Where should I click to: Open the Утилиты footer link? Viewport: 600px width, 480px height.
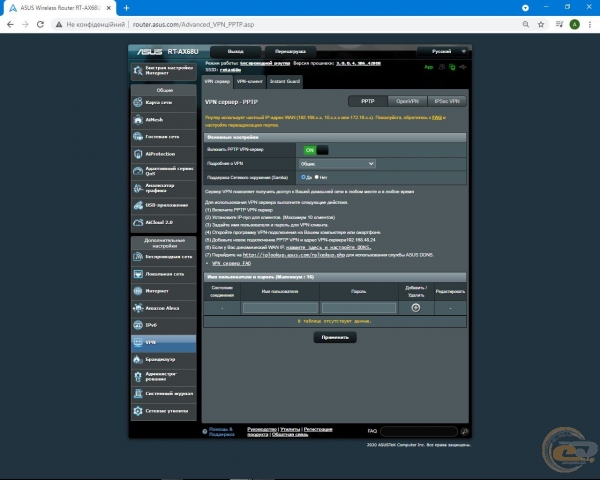290,429
